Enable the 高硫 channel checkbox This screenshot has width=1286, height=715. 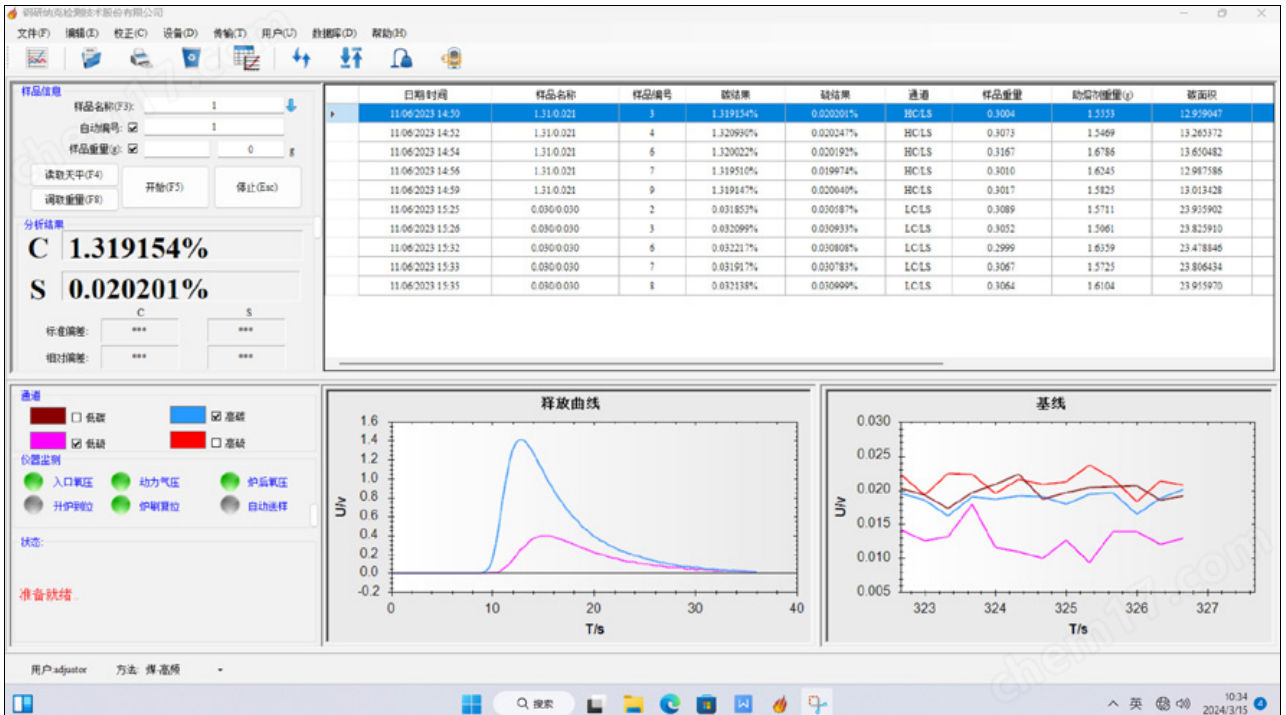217,442
